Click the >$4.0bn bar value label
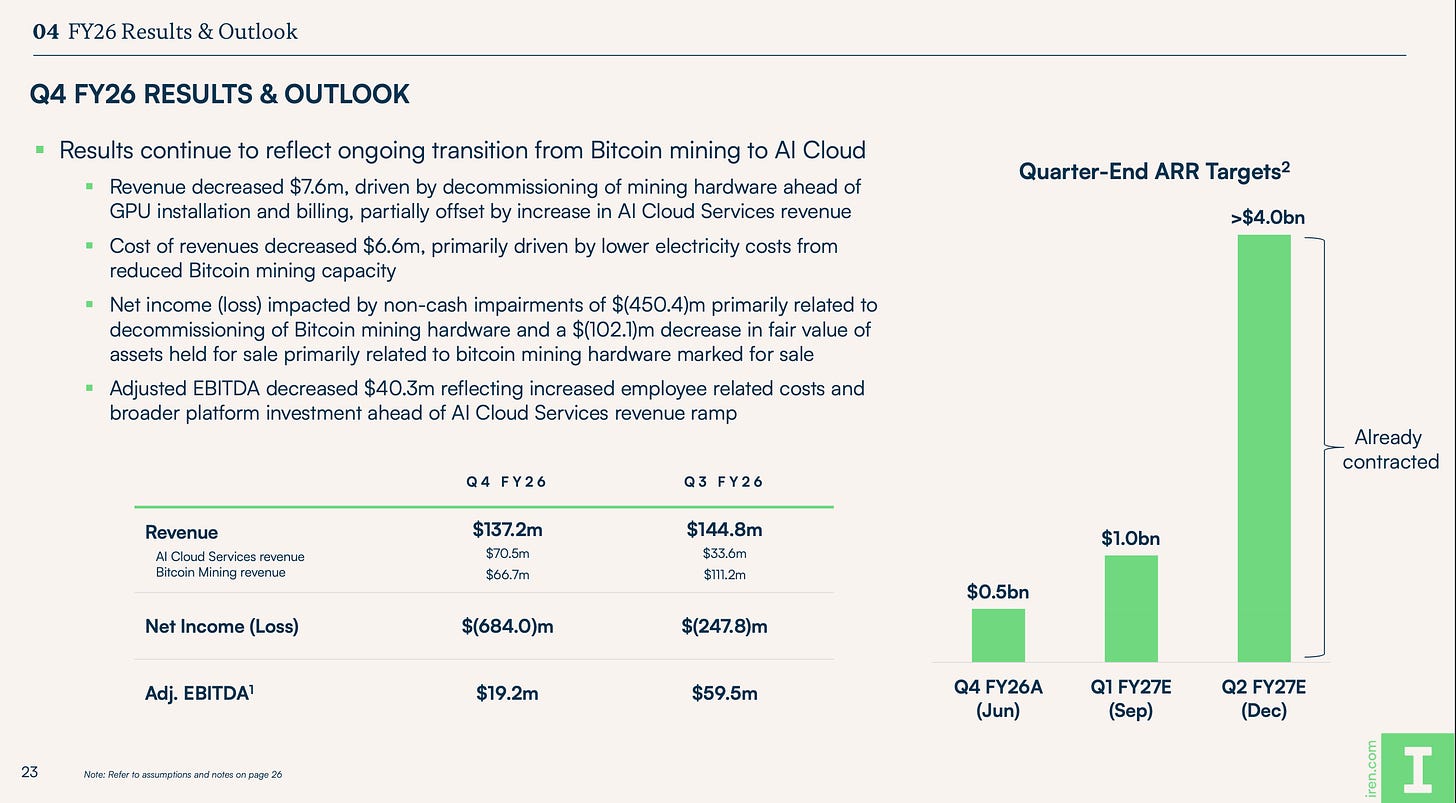This screenshot has width=1456, height=803. (x=1264, y=217)
